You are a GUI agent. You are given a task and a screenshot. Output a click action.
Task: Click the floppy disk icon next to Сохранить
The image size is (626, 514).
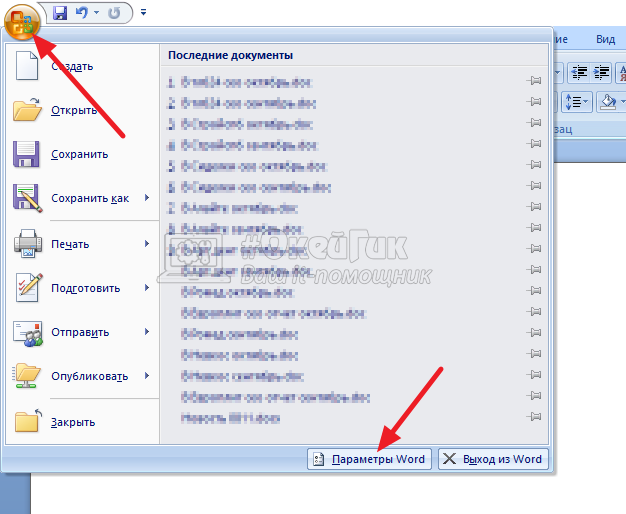coord(26,154)
